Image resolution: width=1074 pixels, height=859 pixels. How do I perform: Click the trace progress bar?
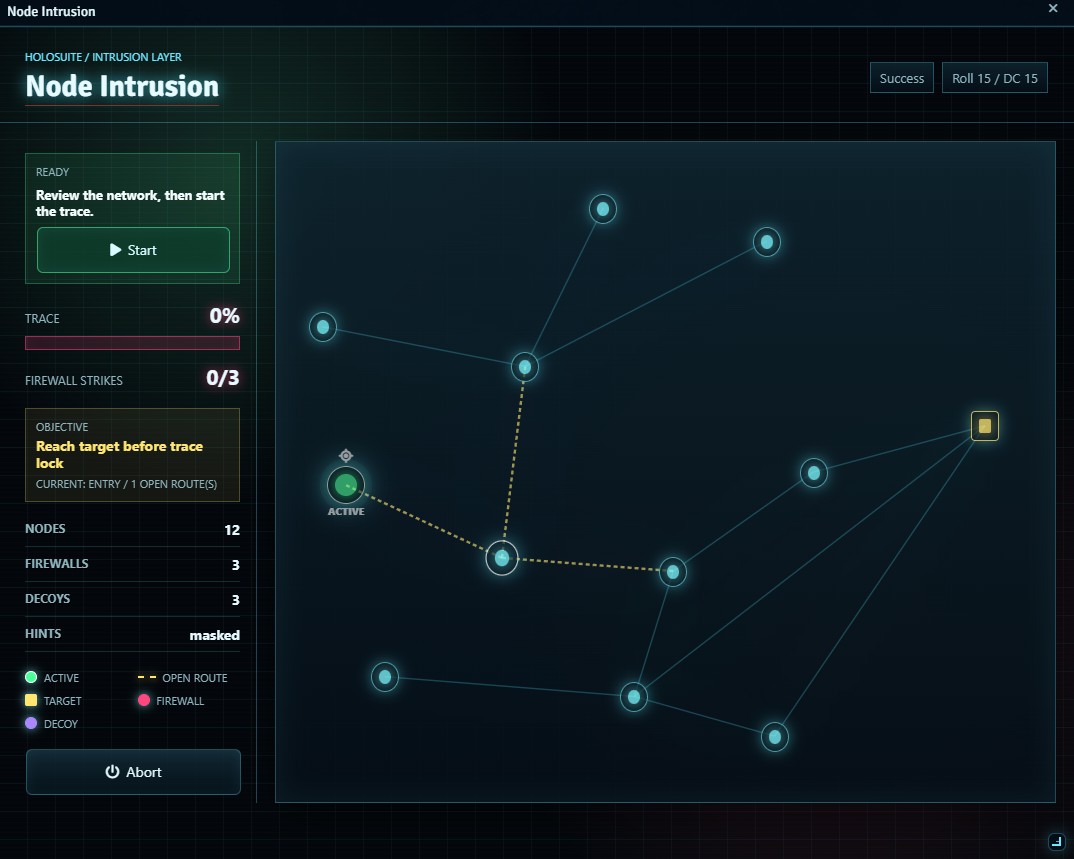[132, 343]
